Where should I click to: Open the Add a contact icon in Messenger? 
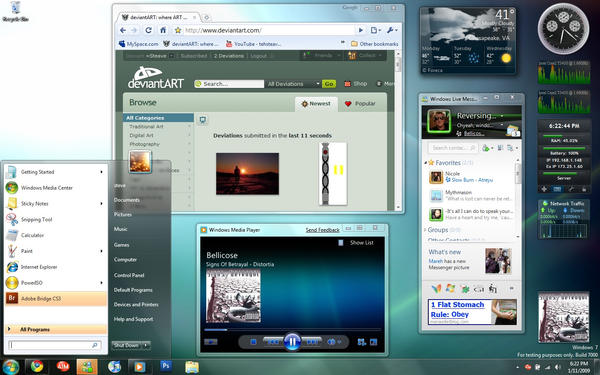click(x=486, y=148)
